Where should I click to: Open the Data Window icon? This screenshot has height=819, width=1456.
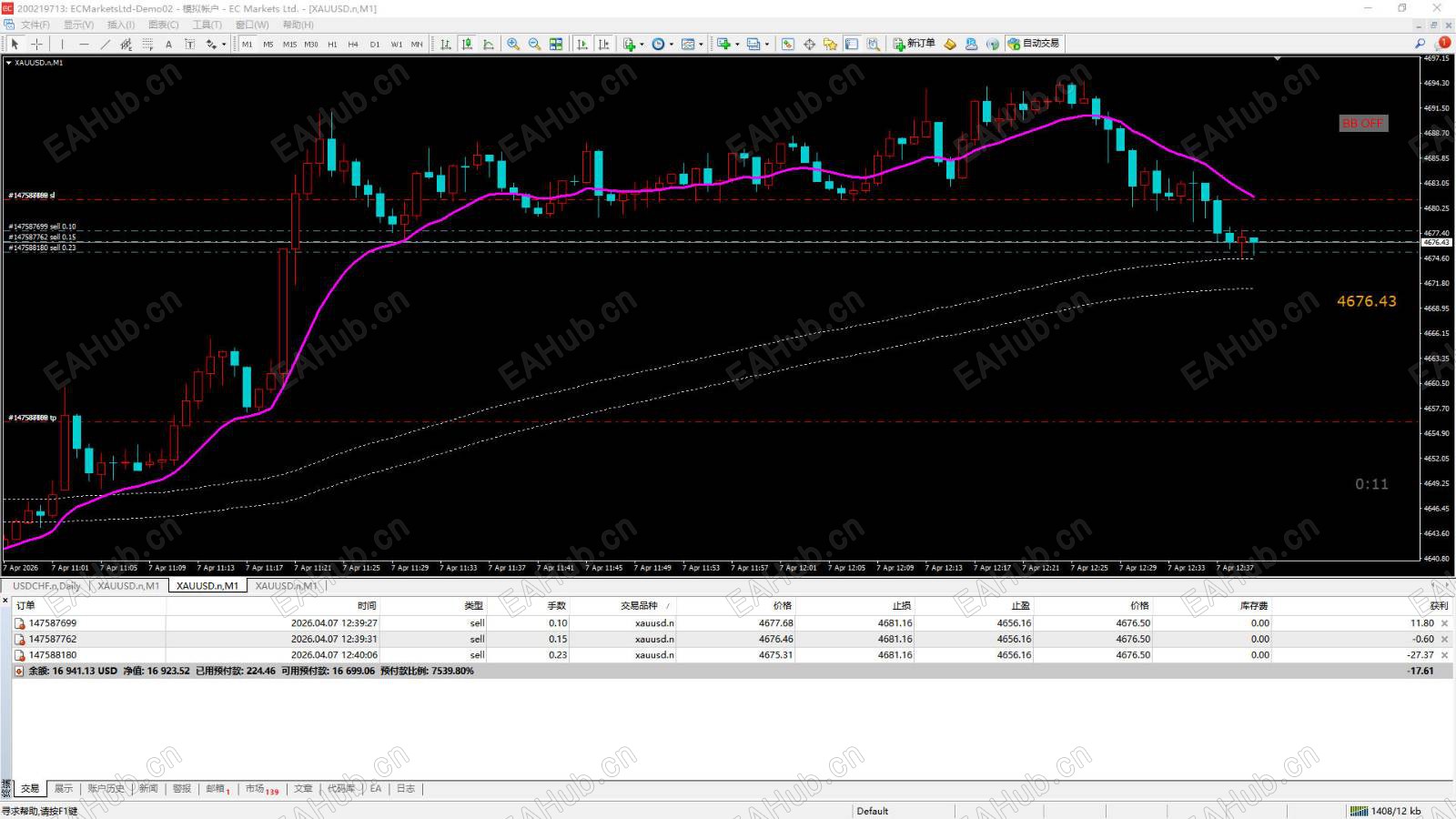point(809,44)
